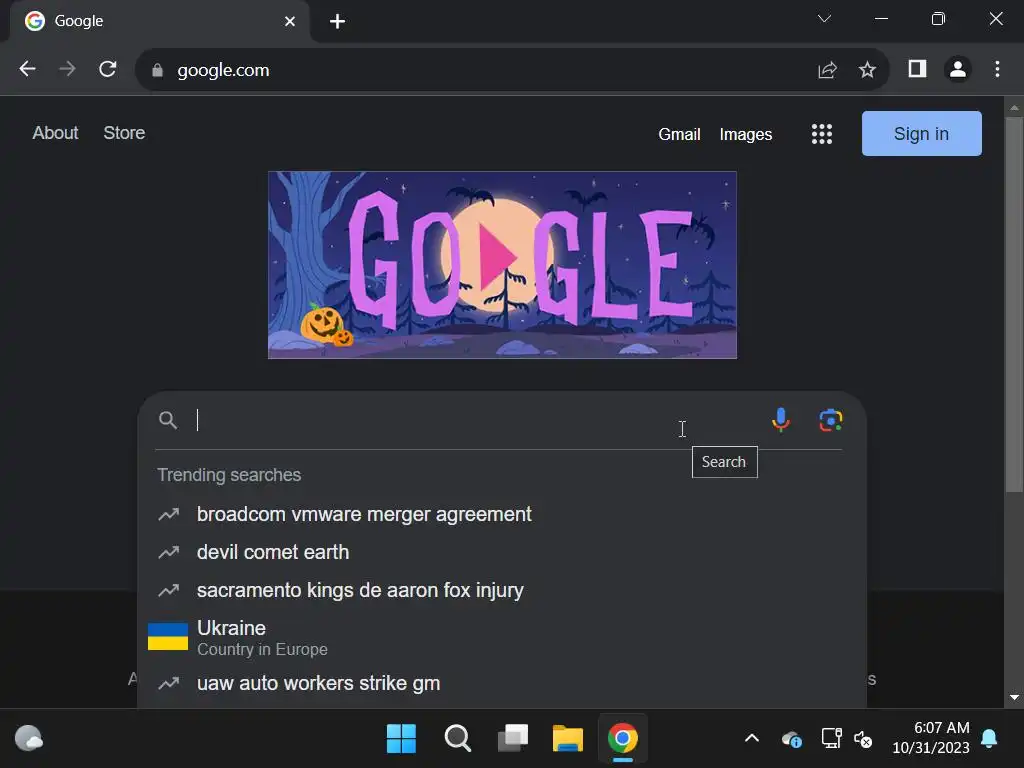Open Images link
This screenshot has height=768, width=1024.
[x=746, y=135]
